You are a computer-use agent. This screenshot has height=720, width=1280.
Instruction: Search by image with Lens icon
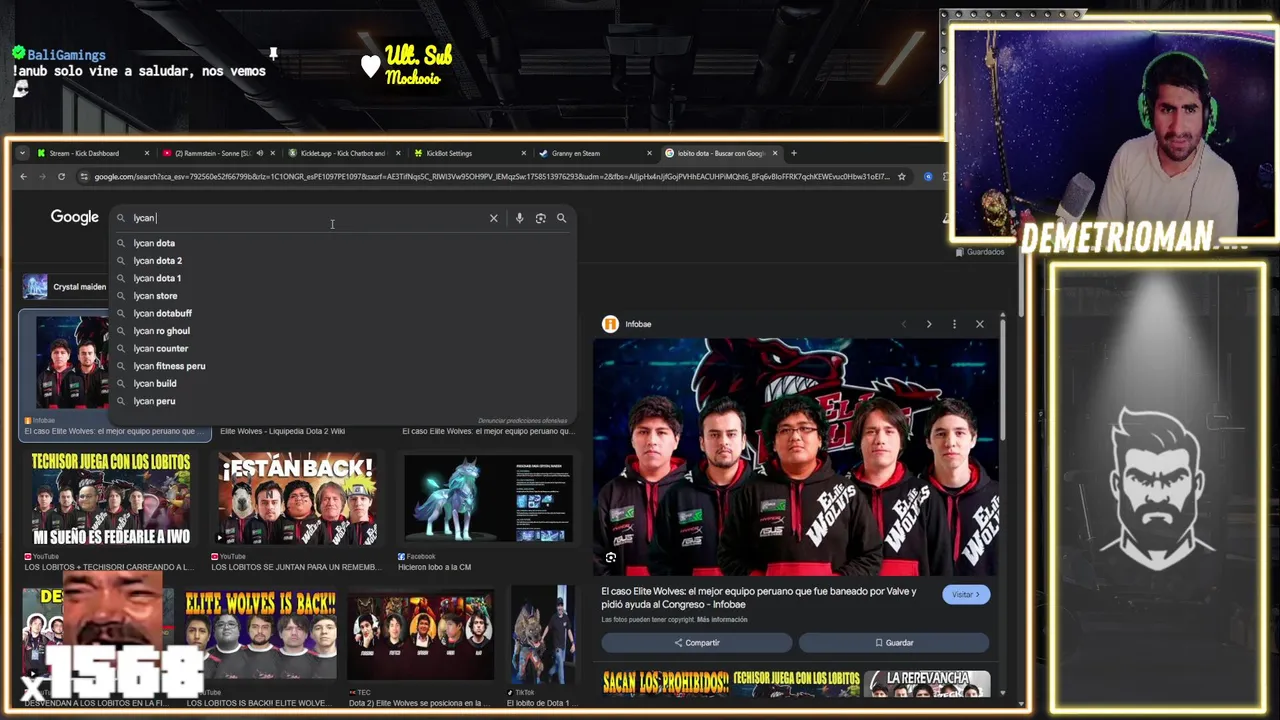pyautogui.click(x=540, y=218)
